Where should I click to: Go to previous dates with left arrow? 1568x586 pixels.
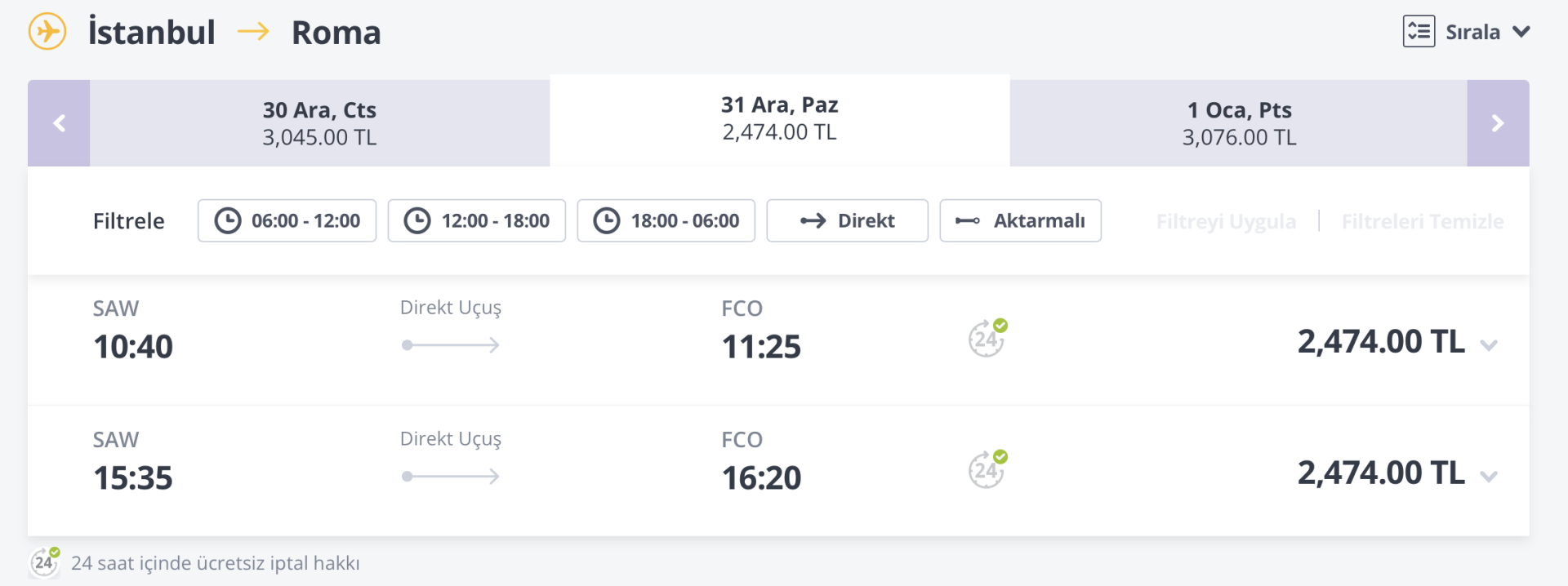click(59, 123)
